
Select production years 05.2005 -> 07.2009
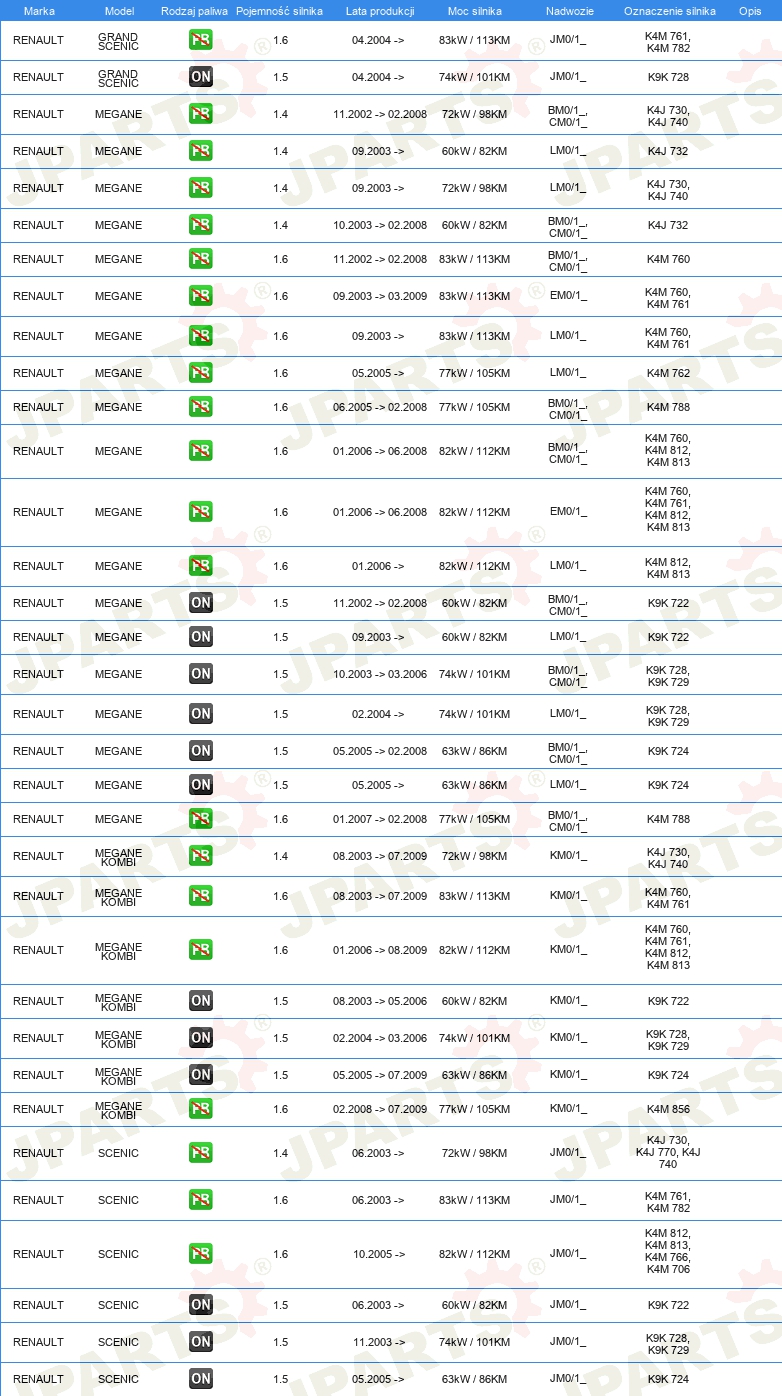380,1075
